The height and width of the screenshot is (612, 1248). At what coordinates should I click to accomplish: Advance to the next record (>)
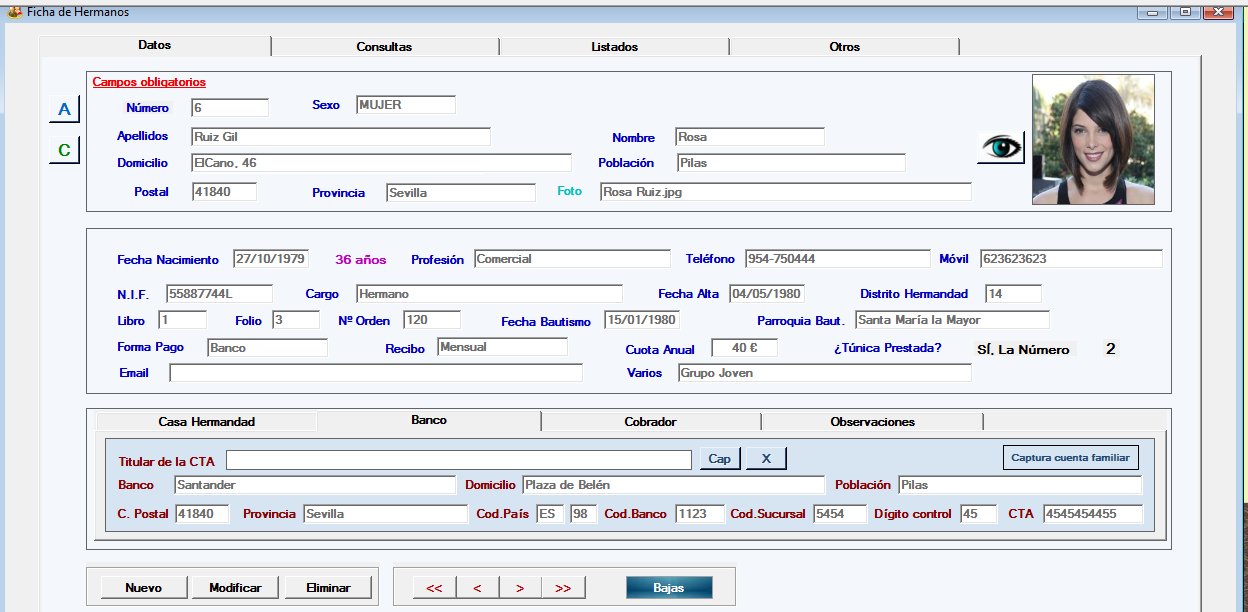(x=520, y=588)
